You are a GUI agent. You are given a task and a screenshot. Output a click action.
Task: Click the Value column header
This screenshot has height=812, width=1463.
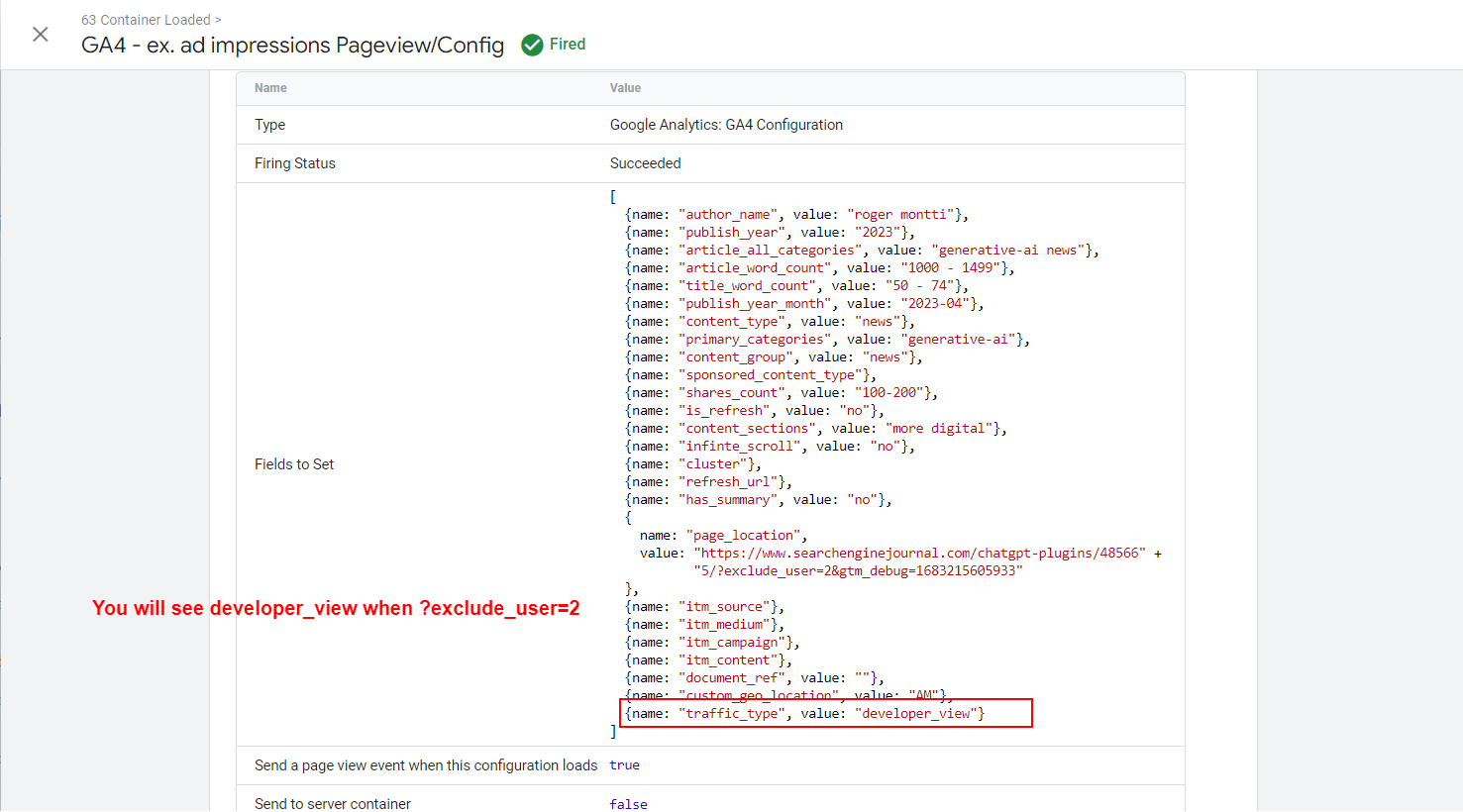(x=625, y=87)
